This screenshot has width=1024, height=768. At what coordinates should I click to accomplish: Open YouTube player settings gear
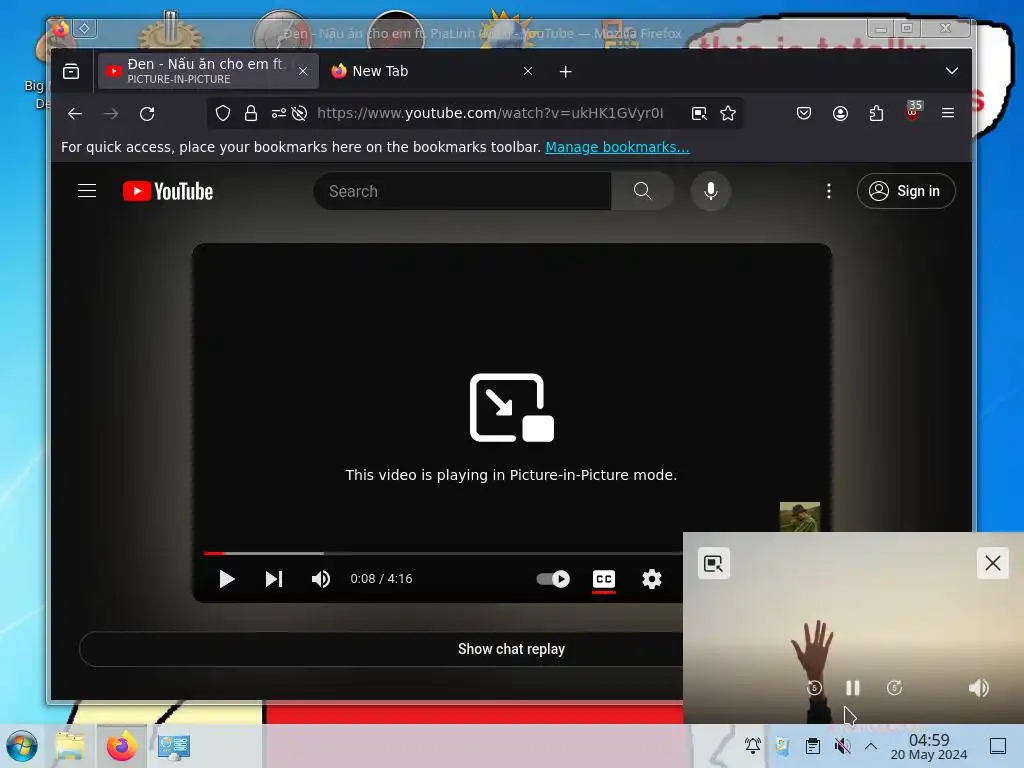[652, 579]
